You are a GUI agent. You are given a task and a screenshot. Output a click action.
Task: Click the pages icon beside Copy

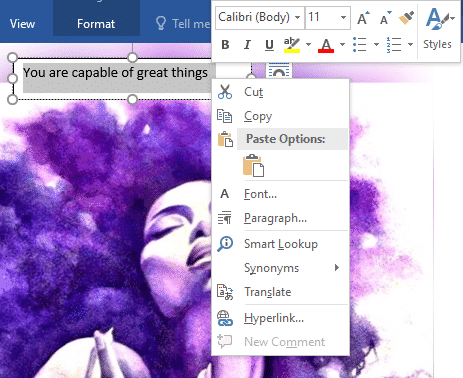click(224, 116)
